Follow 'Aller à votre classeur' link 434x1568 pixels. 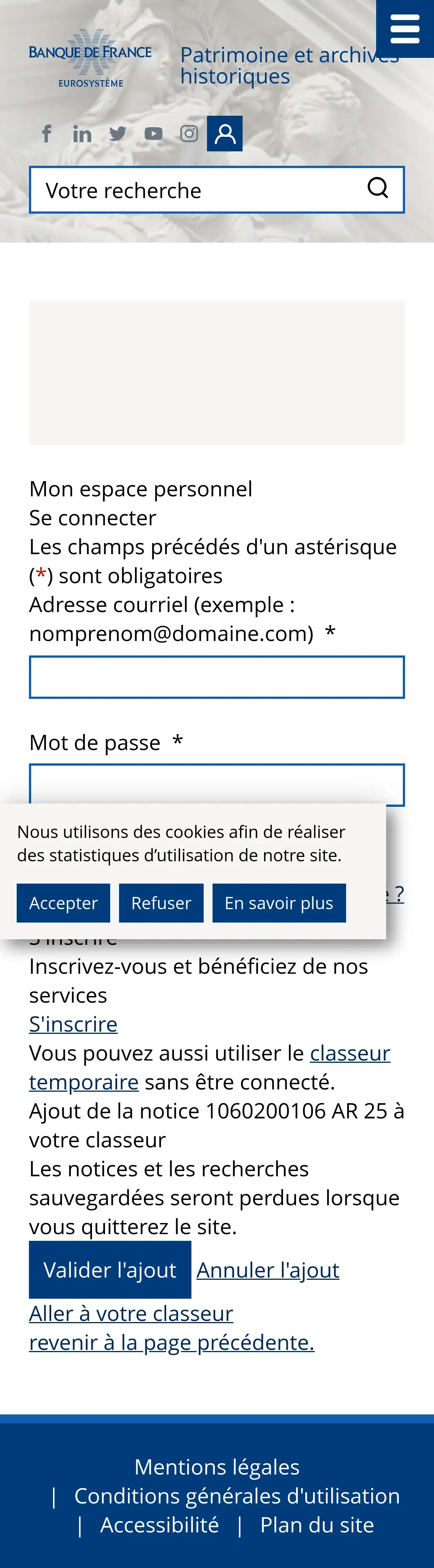pyautogui.click(x=131, y=1313)
